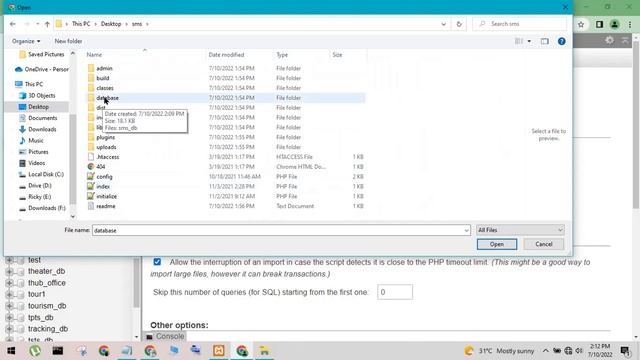The image size is (640, 360).
Task: Click the Open button
Action: click(497, 244)
